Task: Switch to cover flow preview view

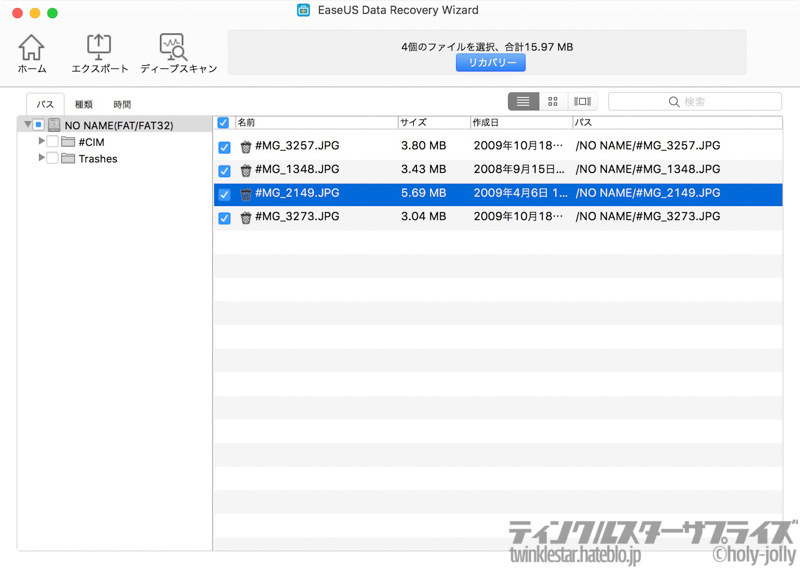Action: pos(582,102)
